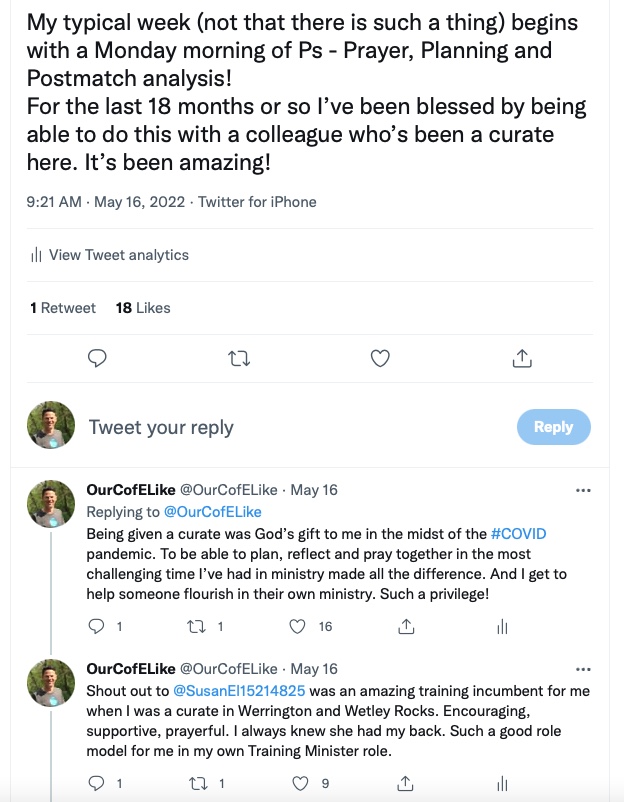Open more options on the Shout out tweet
Viewport: 624px width, 802px height.
tap(584, 669)
